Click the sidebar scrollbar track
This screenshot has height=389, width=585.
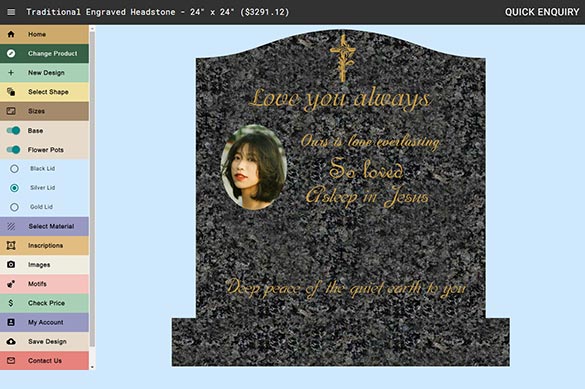pyautogui.click(x=92, y=198)
